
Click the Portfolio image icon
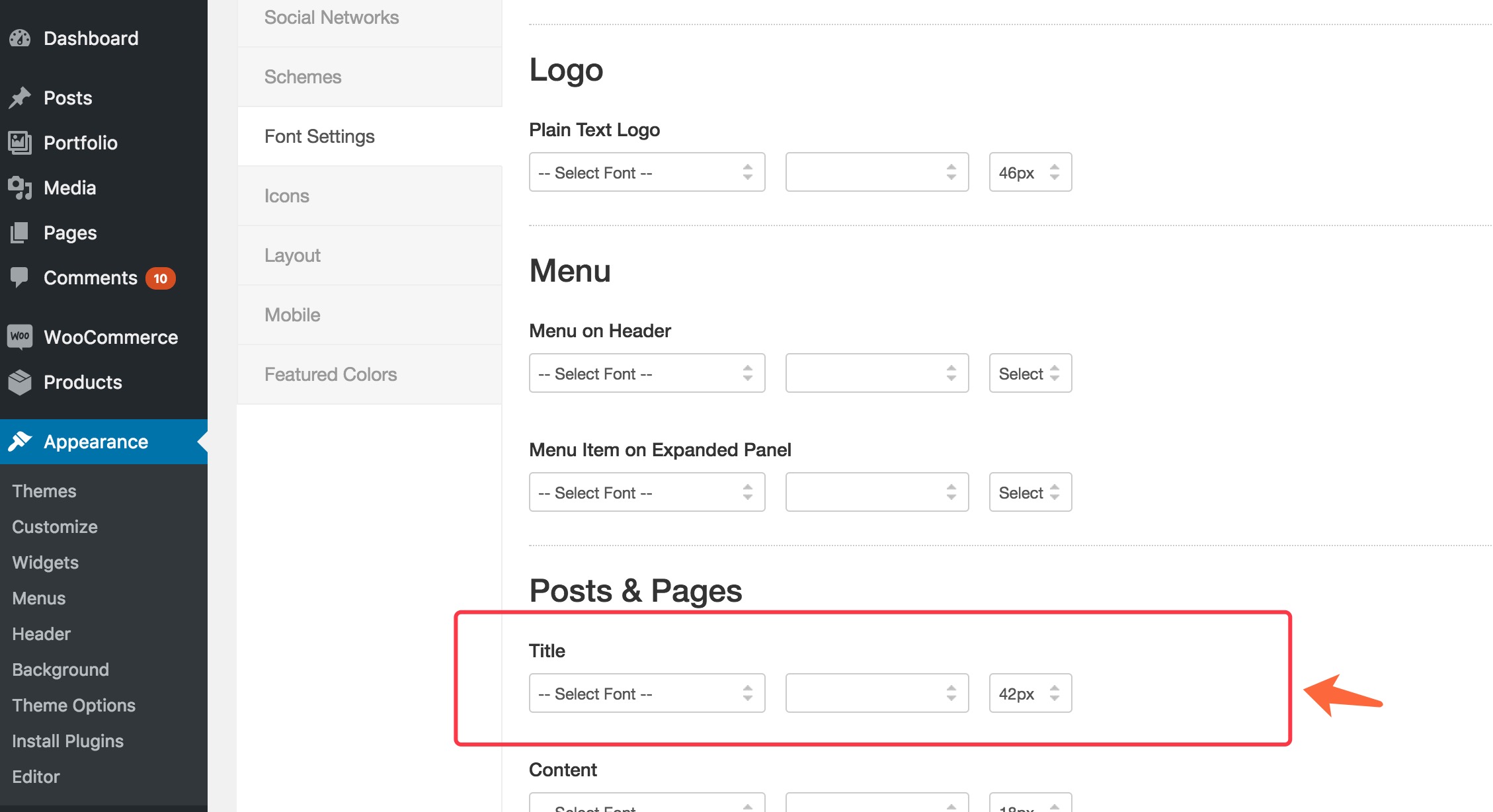(20, 143)
